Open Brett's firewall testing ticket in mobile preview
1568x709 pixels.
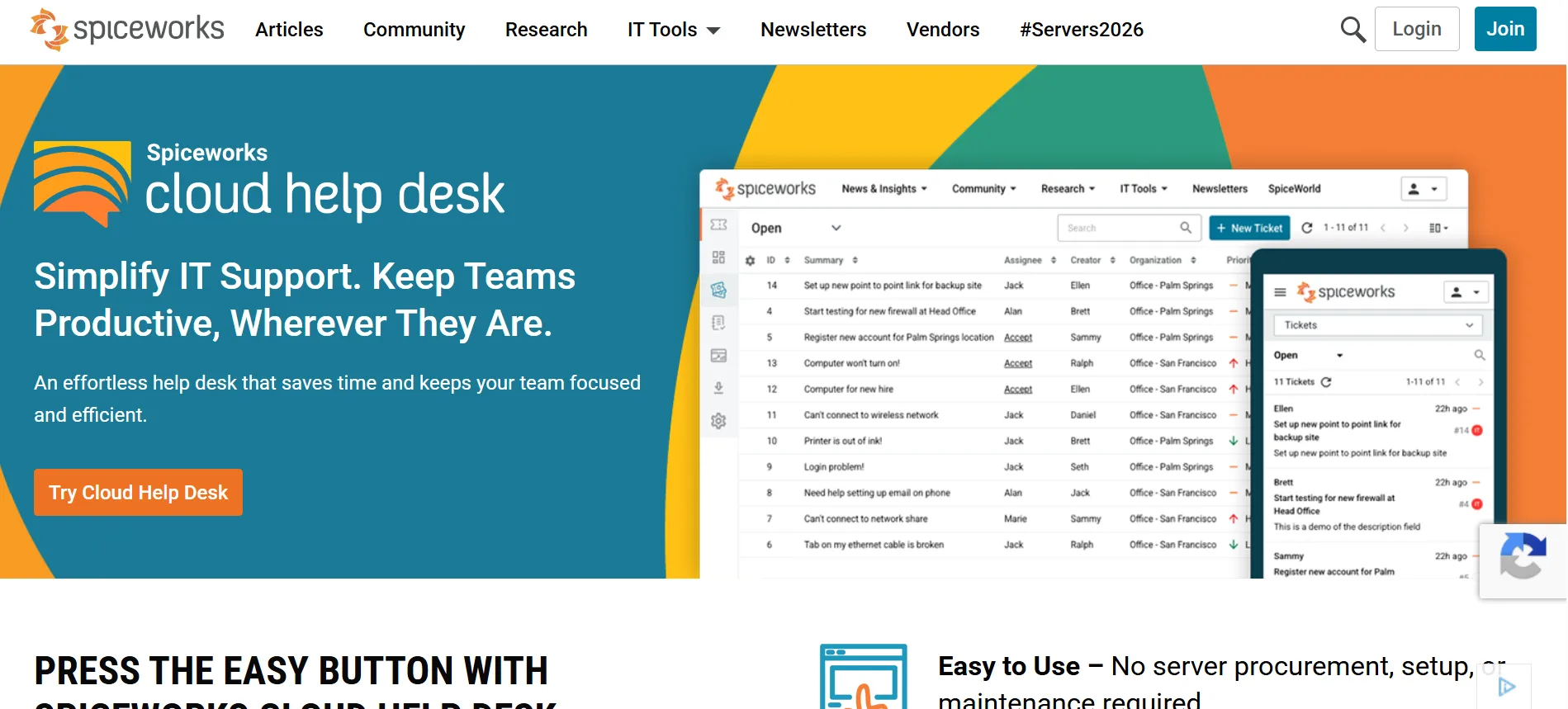[1378, 504]
